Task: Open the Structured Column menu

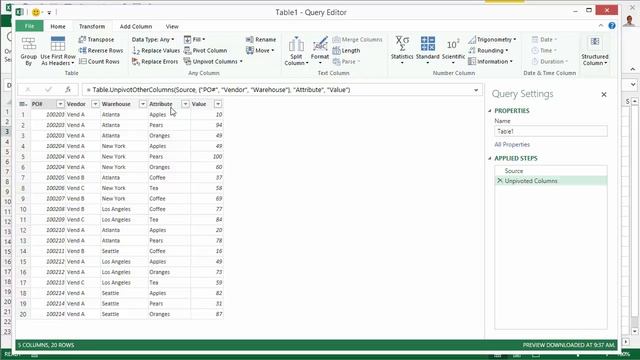Action: coord(595,50)
